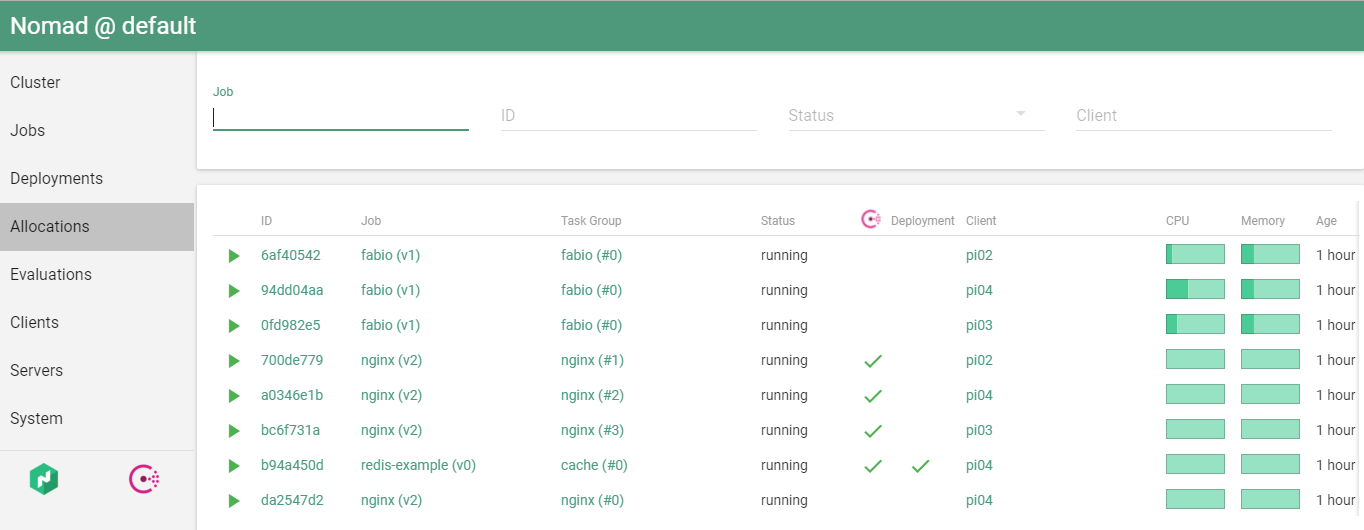The image size is (1364, 530).
Task: Click the play icon for allocation 6af40542
Action: click(x=234, y=256)
